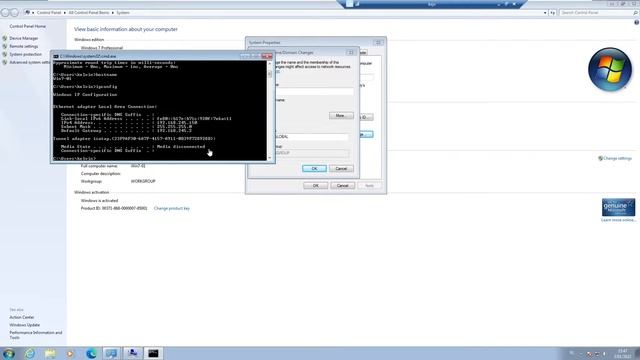This screenshot has width=640, height=360.
Task: Expand the Control Panel breadcrumb arrow
Action: [x=64, y=13]
